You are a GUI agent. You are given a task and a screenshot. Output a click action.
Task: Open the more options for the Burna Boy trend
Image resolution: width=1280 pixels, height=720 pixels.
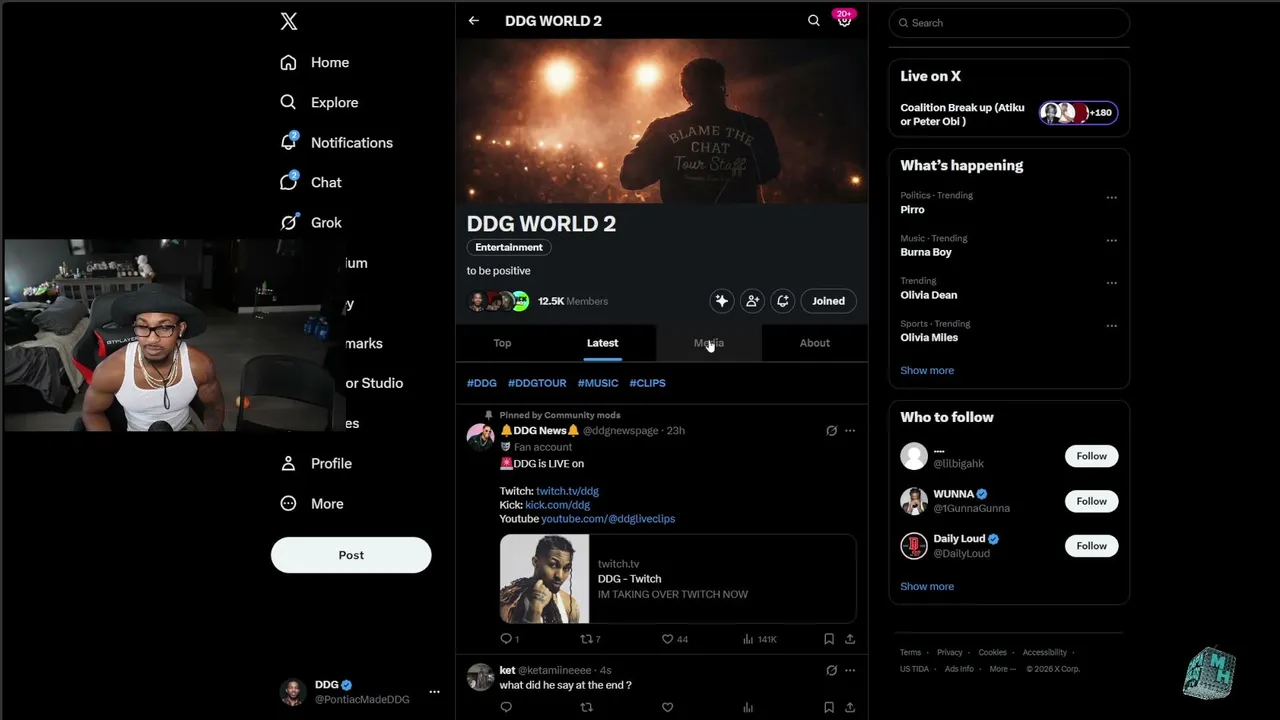click(1111, 241)
